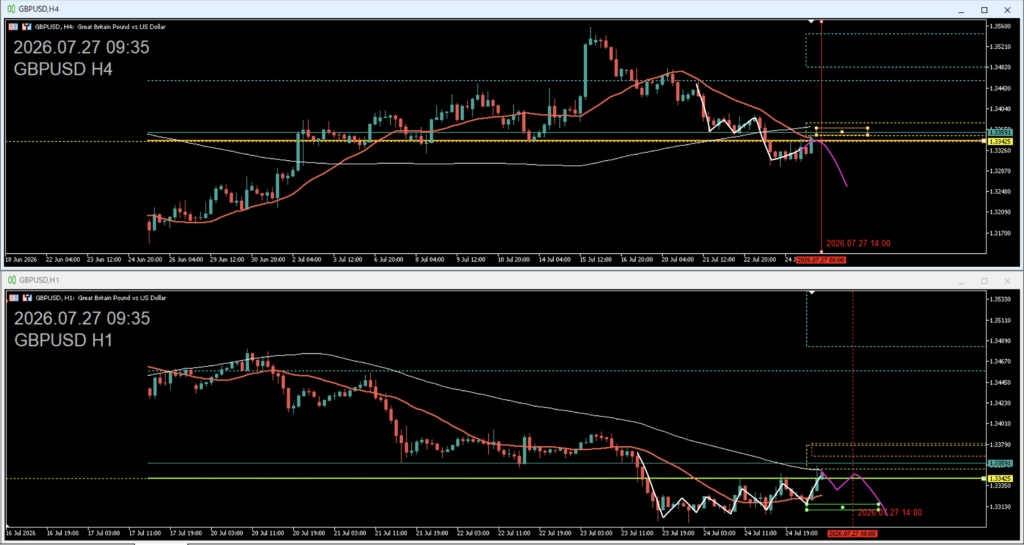Image resolution: width=1024 pixels, height=545 pixels.
Task: Select chart shift triangle on H1 chart
Action: 811,292
